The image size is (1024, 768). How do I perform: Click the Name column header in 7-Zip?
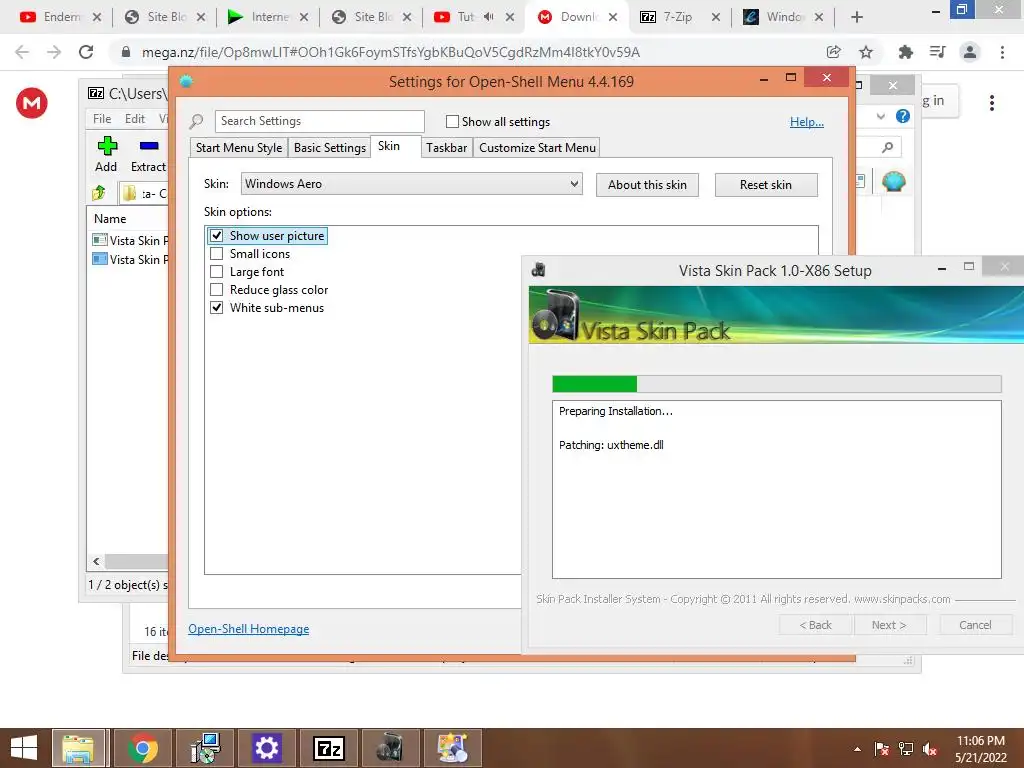pos(110,219)
